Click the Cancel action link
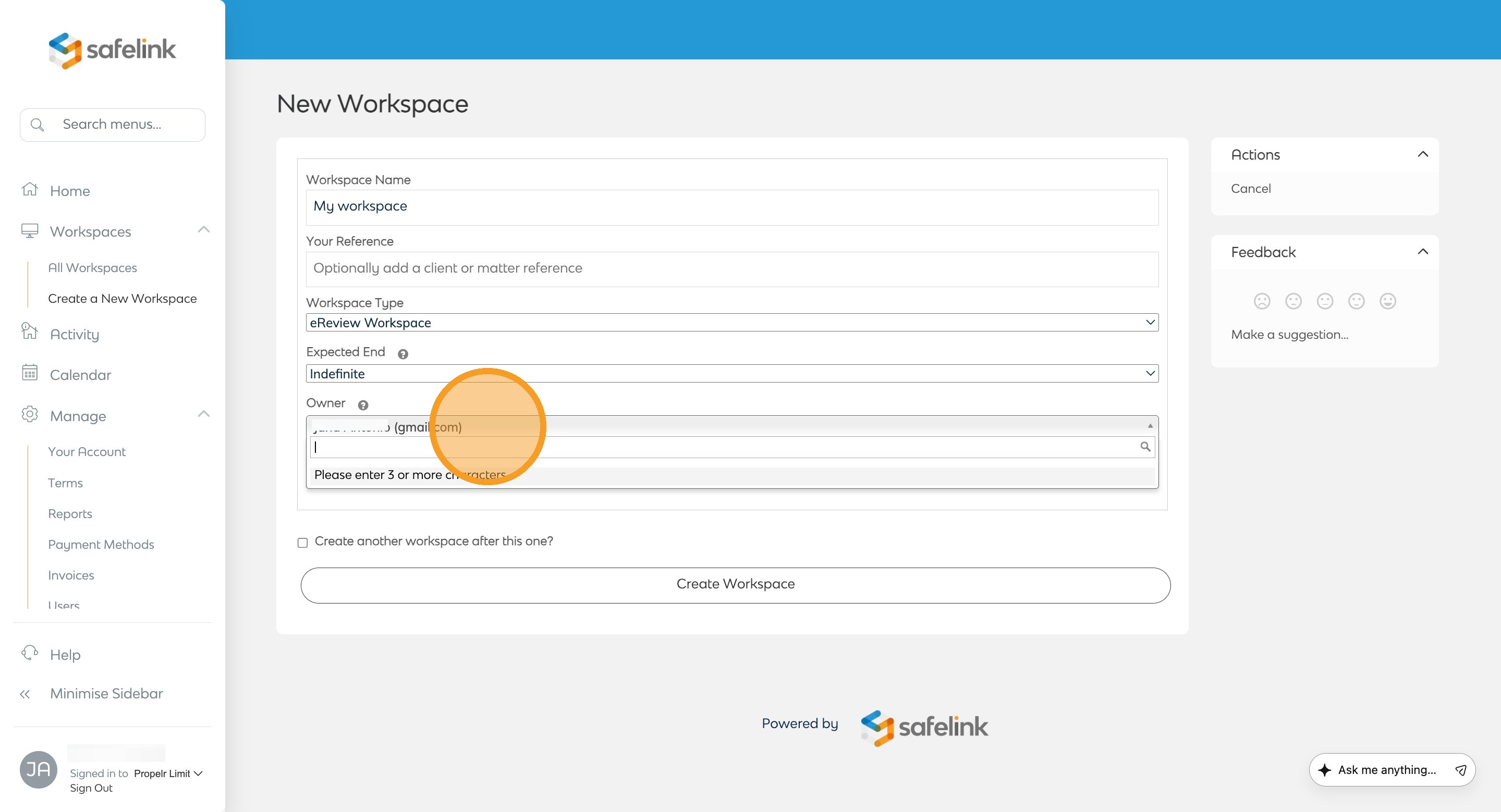1501x812 pixels. pos(1250,189)
